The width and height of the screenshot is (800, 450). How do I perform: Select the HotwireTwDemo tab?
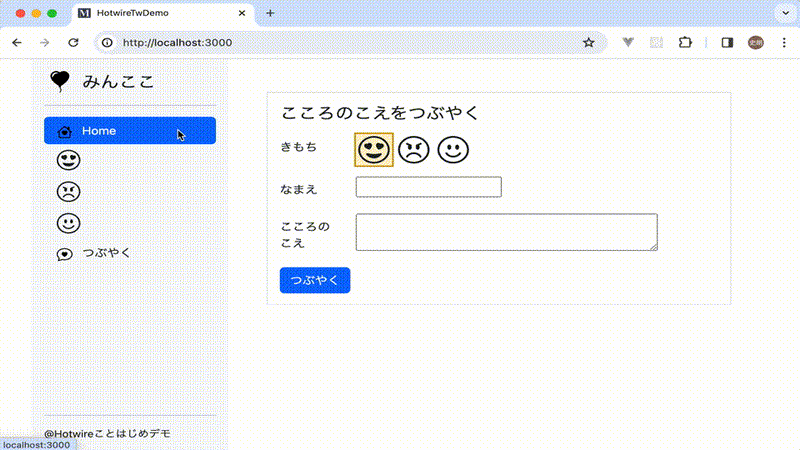tap(163, 13)
